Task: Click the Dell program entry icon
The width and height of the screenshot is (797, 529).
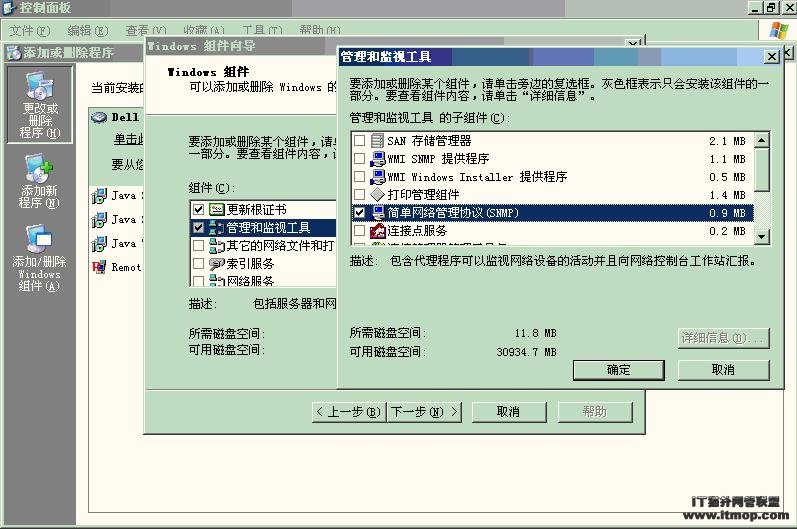Action: pyautogui.click(x=99, y=117)
